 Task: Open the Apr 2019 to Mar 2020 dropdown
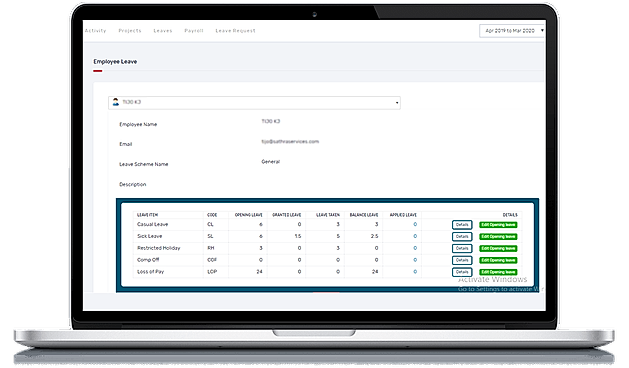click(512, 30)
